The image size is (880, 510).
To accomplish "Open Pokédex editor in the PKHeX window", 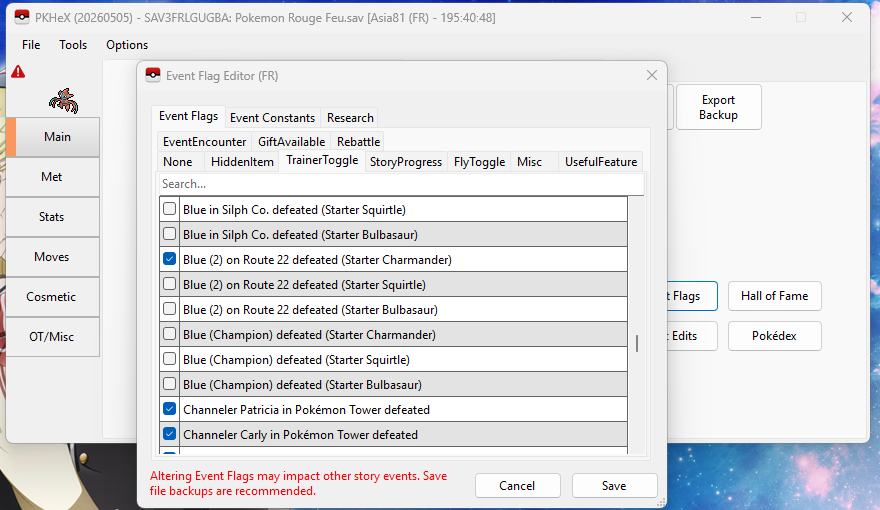I will (x=774, y=336).
